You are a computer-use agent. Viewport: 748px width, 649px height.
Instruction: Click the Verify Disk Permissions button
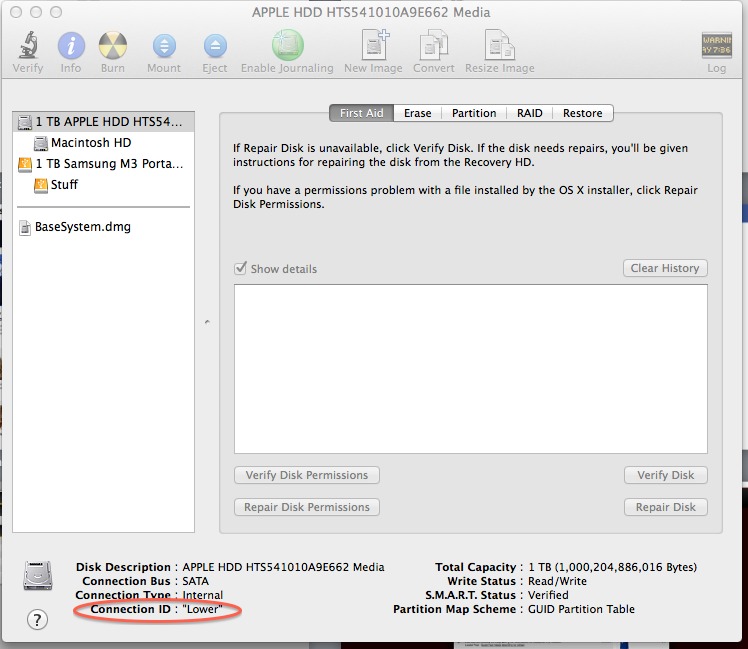click(307, 475)
